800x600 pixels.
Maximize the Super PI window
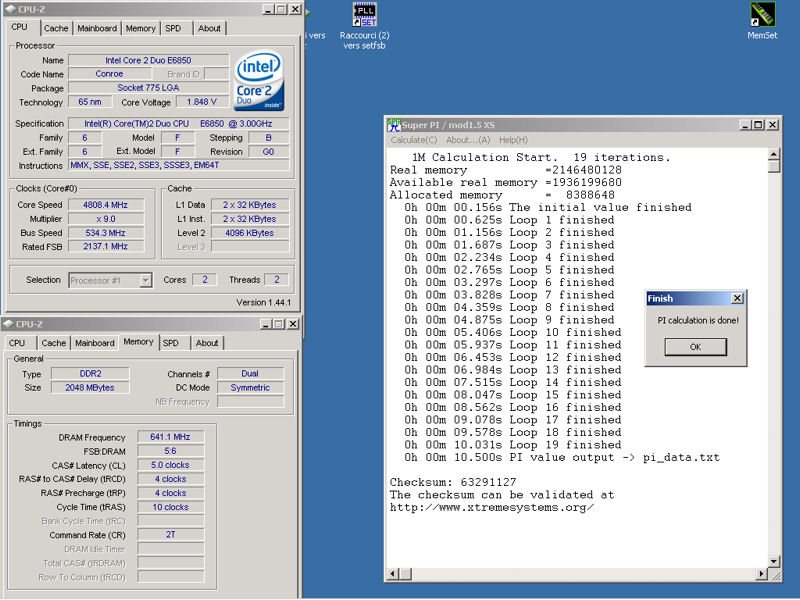click(x=758, y=125)
